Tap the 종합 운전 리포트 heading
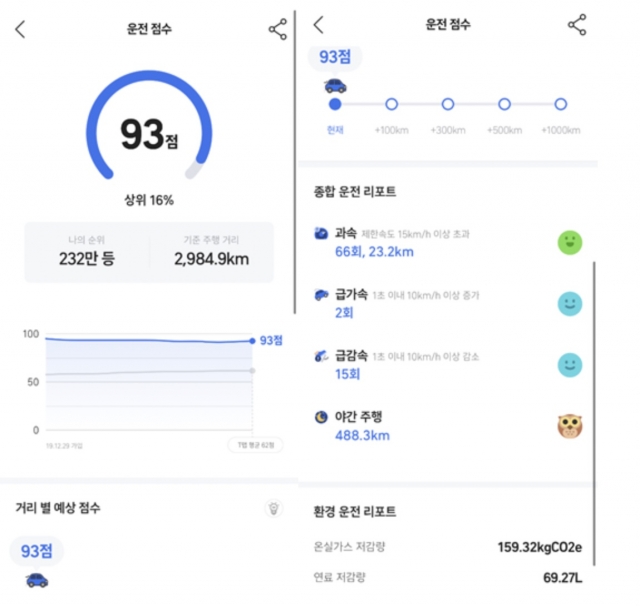This screenshot has width=640, height=606. 355,191
